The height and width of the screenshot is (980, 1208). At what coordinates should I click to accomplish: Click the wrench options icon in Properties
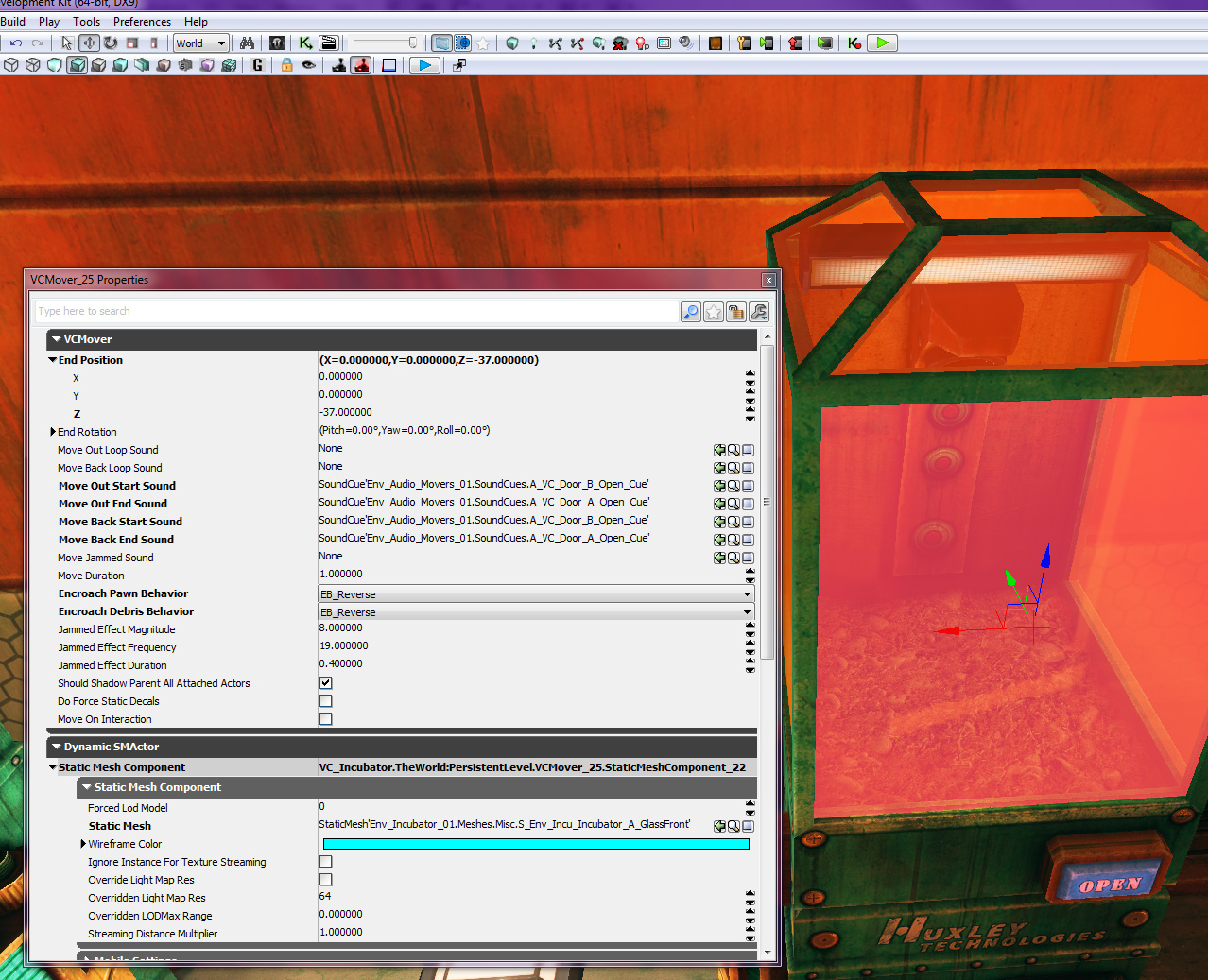click(758, 312)
